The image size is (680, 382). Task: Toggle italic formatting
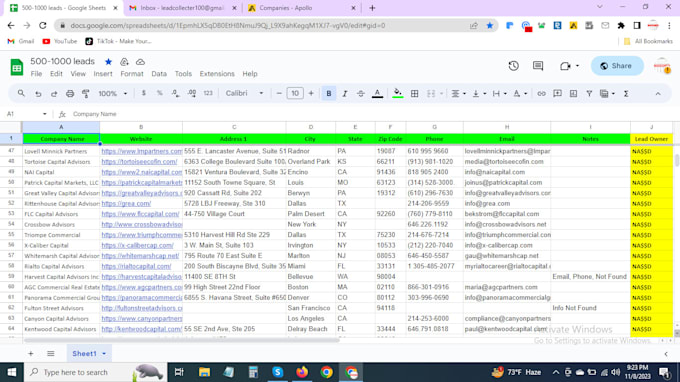click(x=345, y=93)
